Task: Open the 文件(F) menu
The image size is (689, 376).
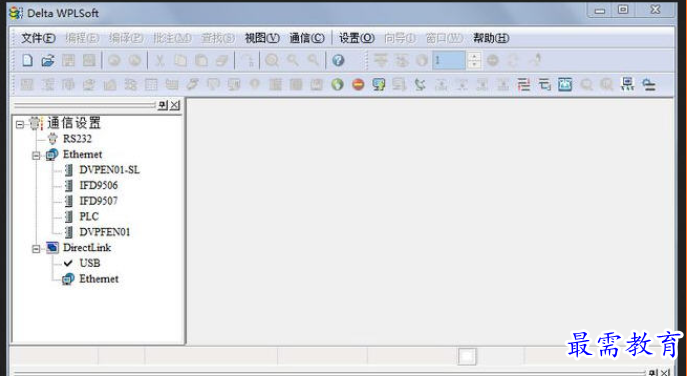Action: tap(38, 38)
